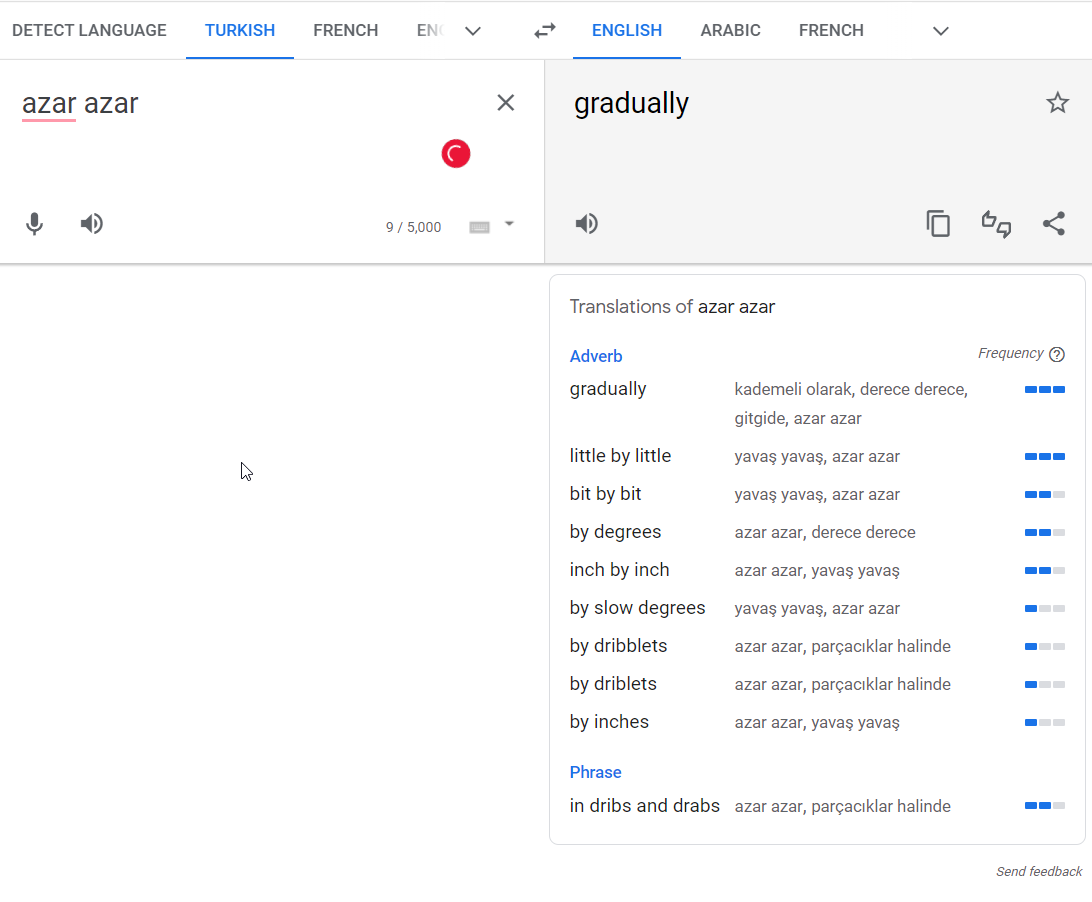Expand the source language list chevron
The width and height of the screenshot is (1092, 902).
click(473, 31)
